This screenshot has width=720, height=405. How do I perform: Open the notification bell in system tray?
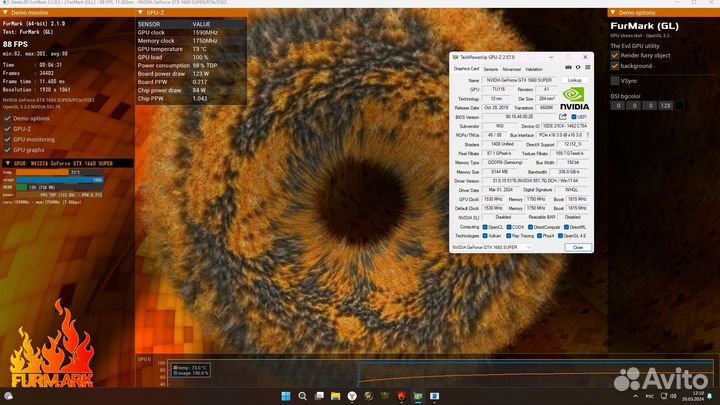(710, 396)
